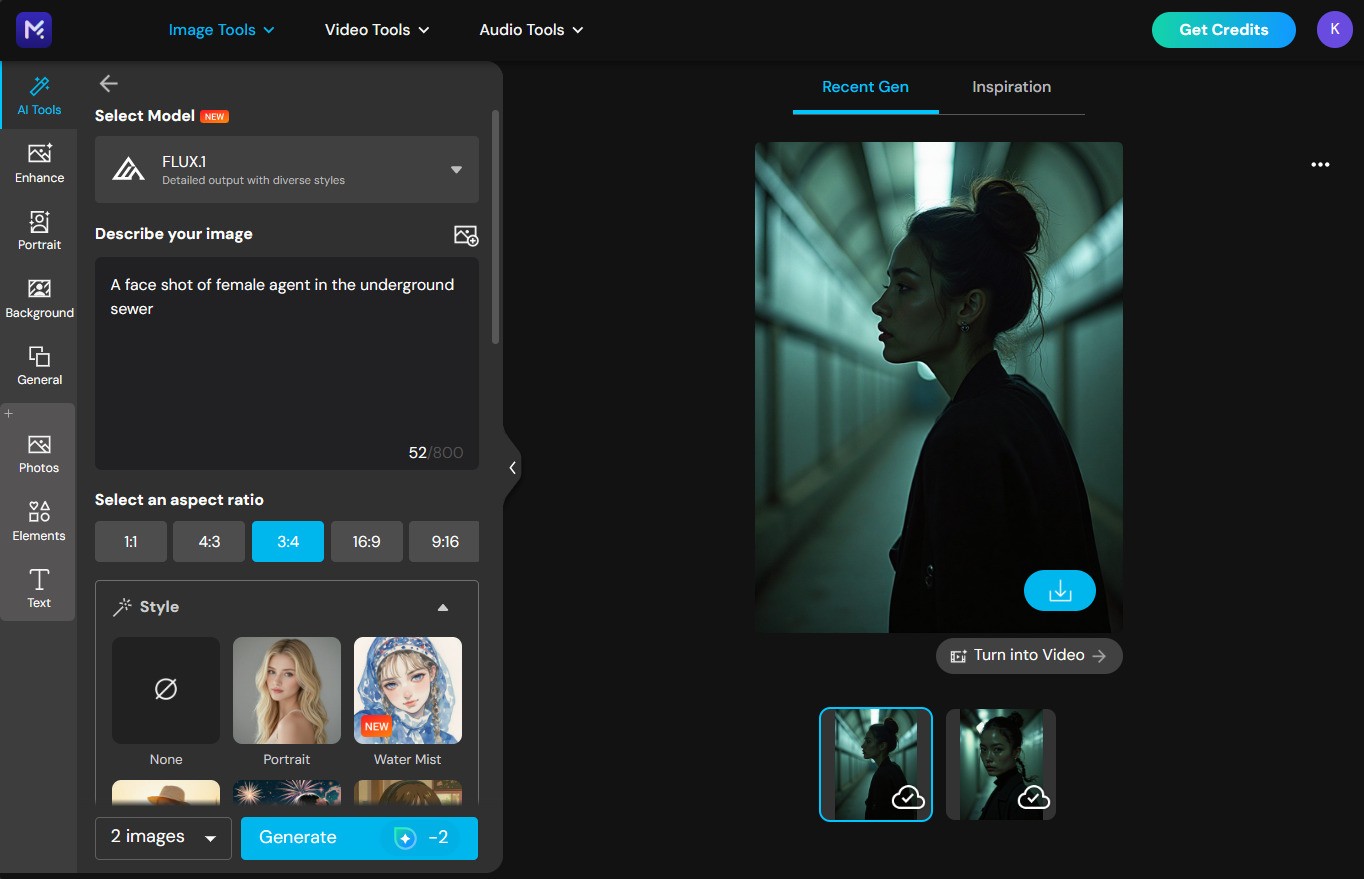
Task: Click the "Describe your image" label
Action: (x=174, y=234)
